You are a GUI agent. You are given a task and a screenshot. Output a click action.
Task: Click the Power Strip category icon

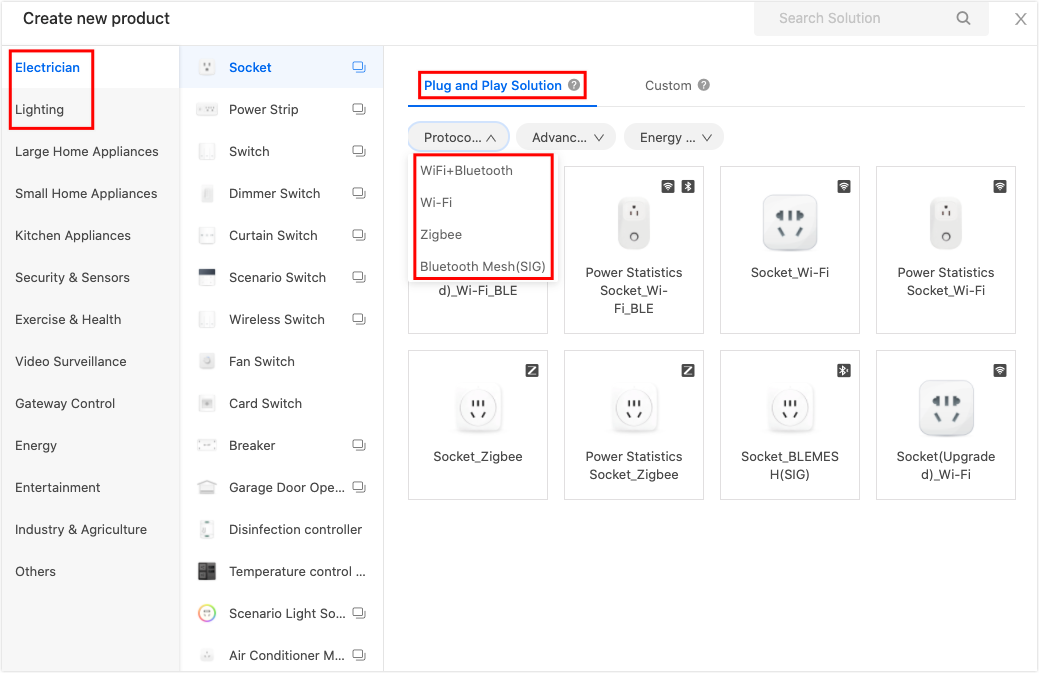click(x=207, y=110)
